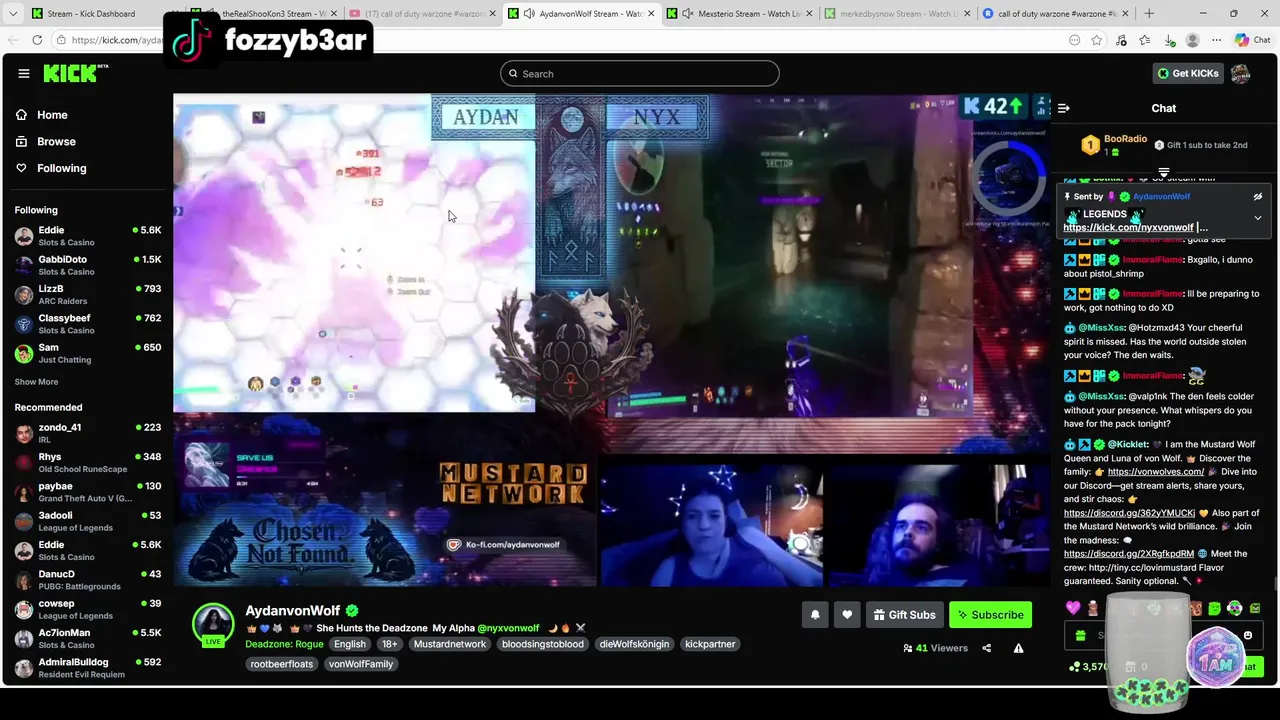Screen dimensions: 1280x720
Task: Switch to Mexsterio Stream browser tab
Action: 740,14
